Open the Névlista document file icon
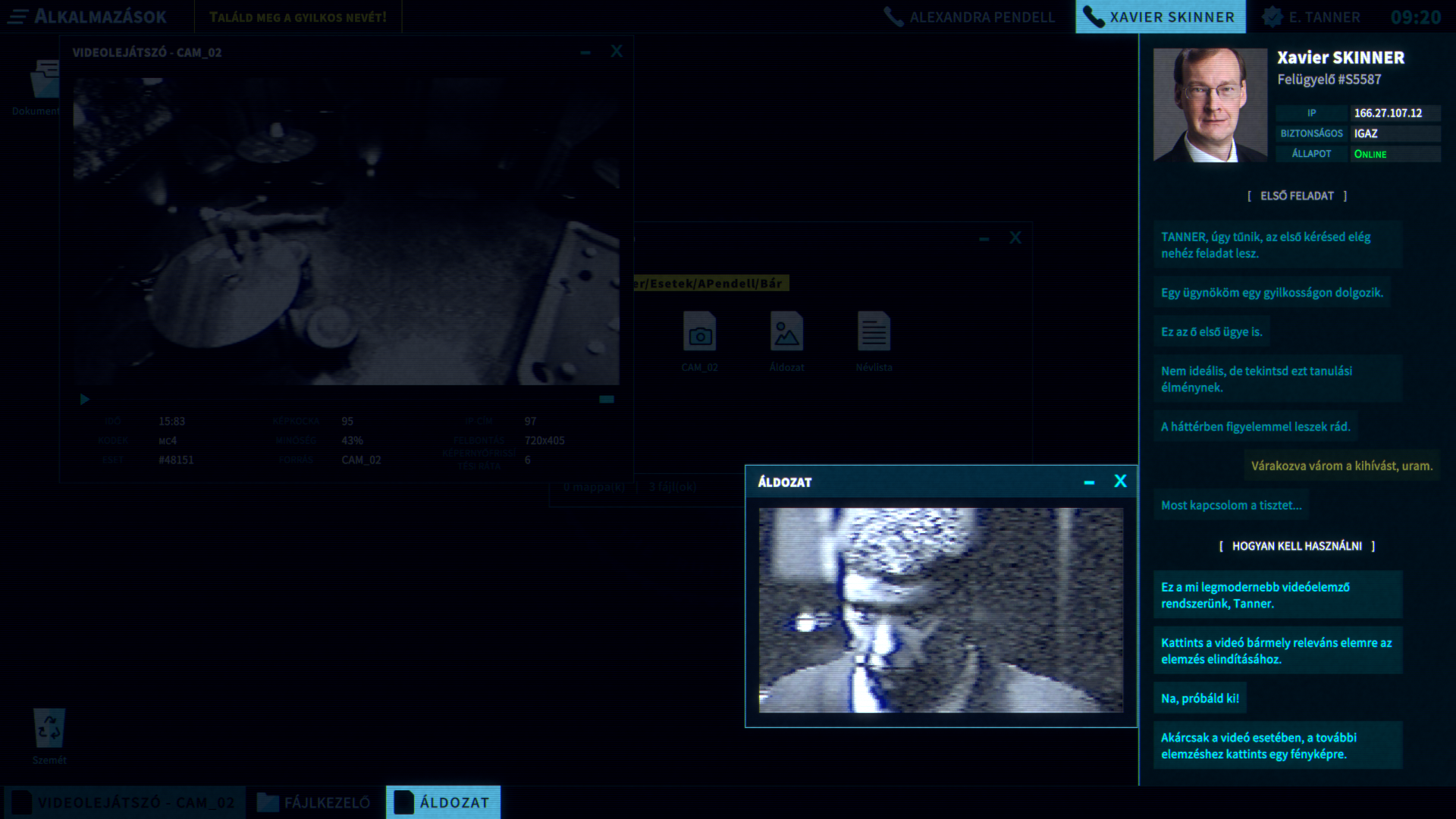Viewport: 1456px width, 819px height. [874, 332]
